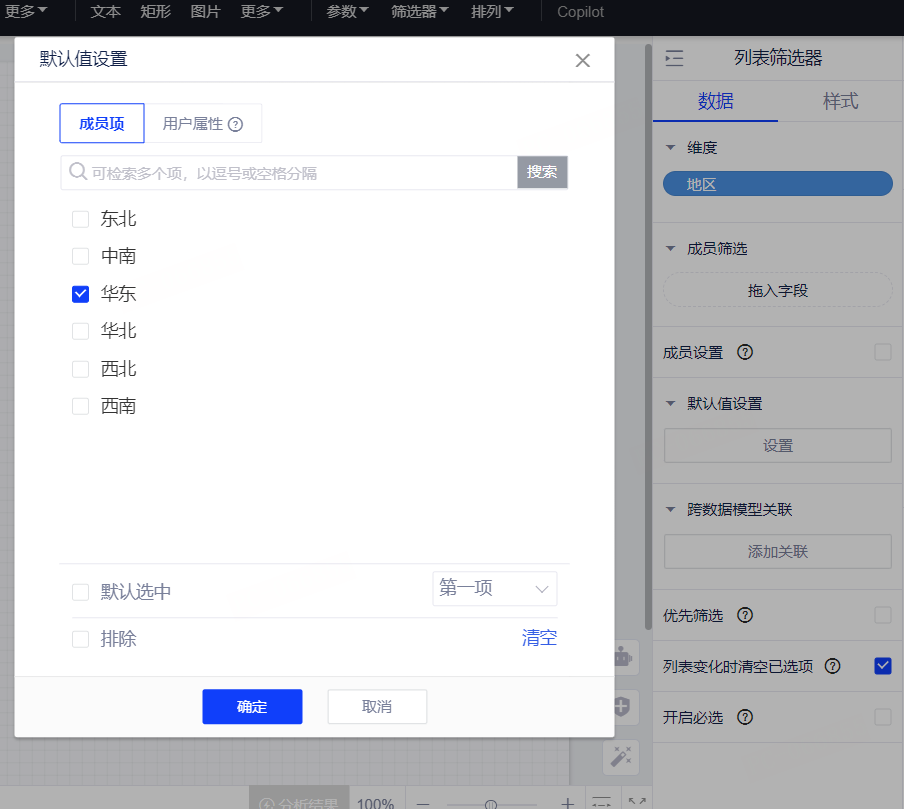Click the help icon next to 用户属性
The width and height of the screenshot is (904, 809).
236,124
